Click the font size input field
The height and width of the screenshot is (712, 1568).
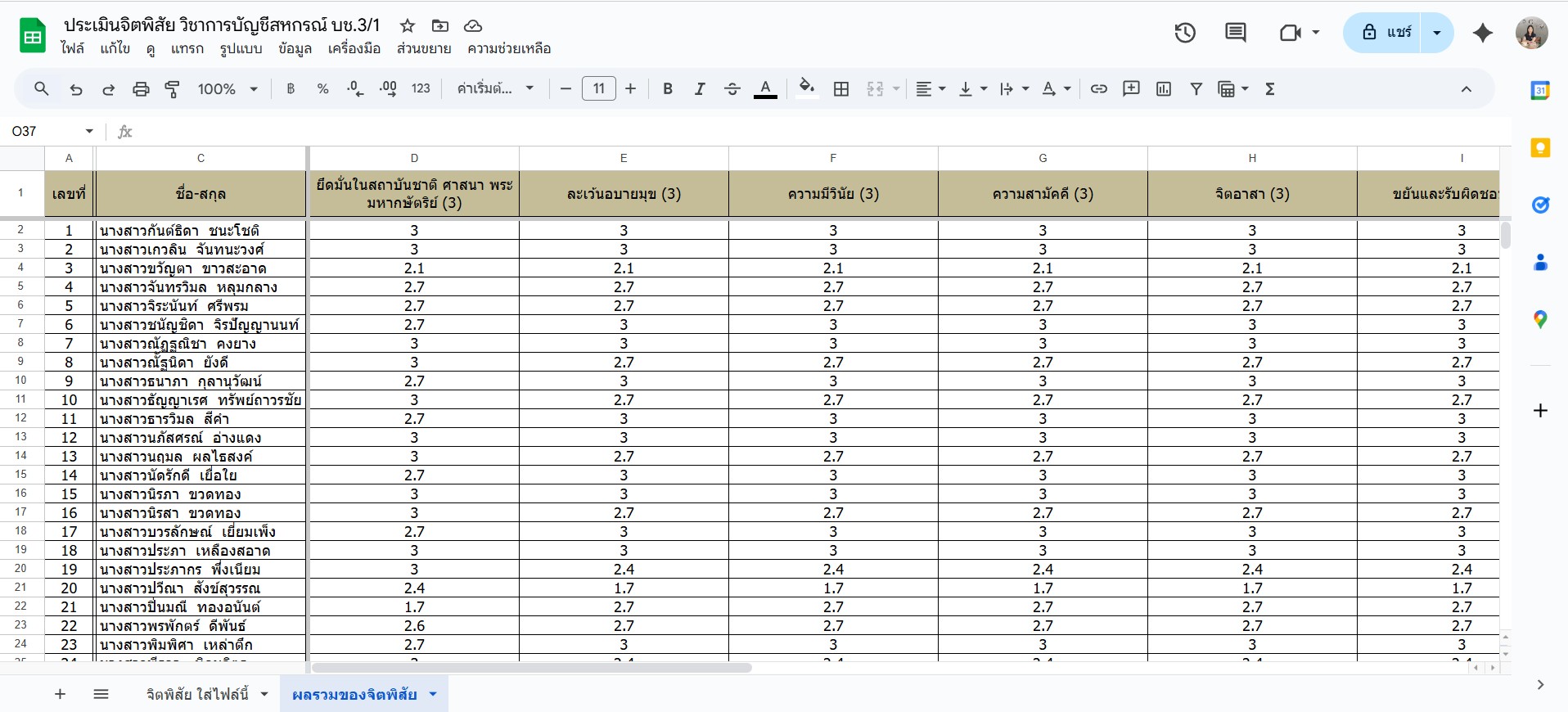(598, 89)
